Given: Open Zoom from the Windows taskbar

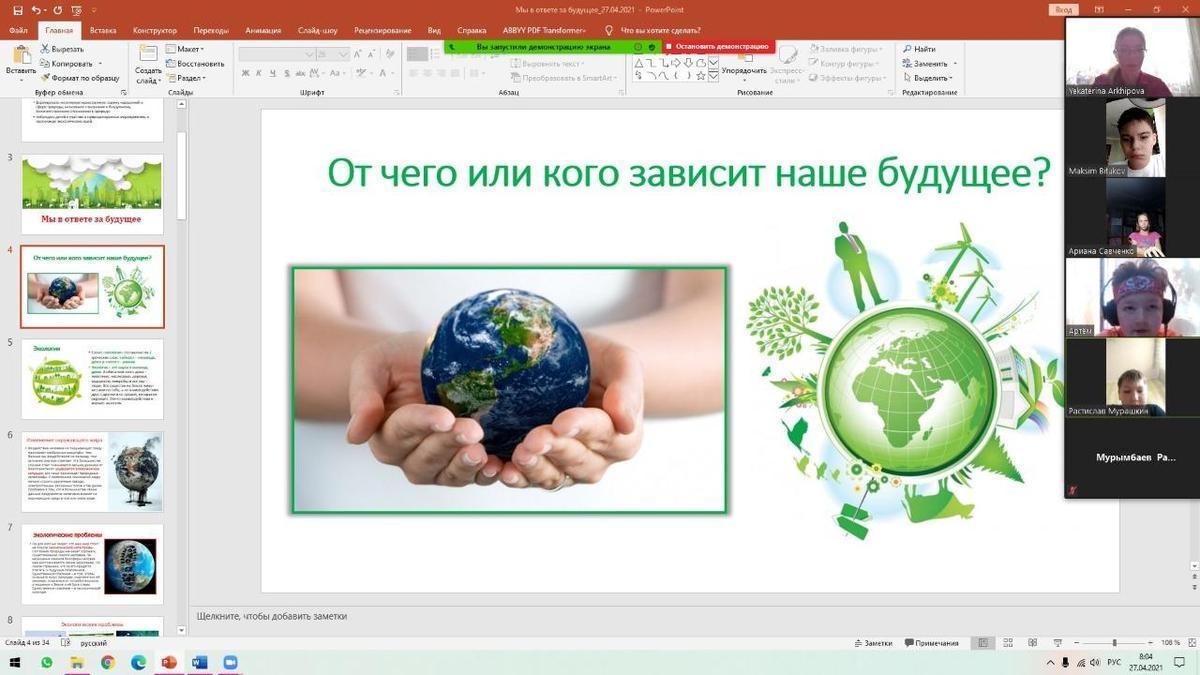Looking at the screenshot, I should tap(230, 662).
